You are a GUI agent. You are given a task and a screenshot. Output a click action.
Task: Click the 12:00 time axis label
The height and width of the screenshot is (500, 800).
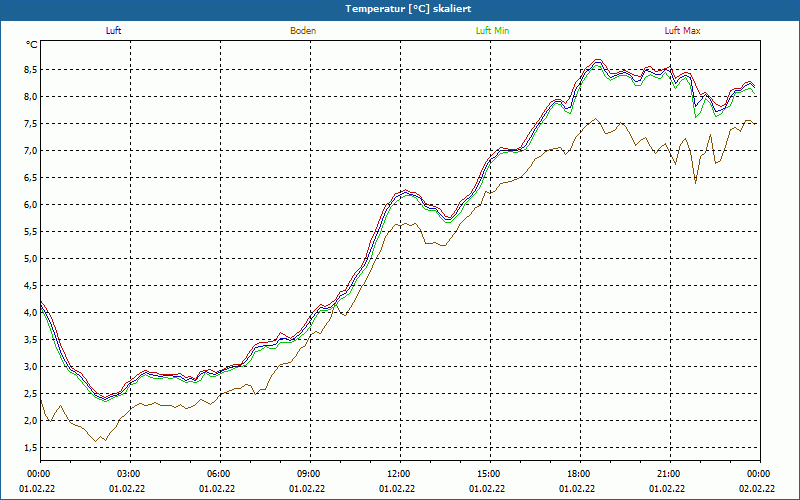click(x=399, y=473)
